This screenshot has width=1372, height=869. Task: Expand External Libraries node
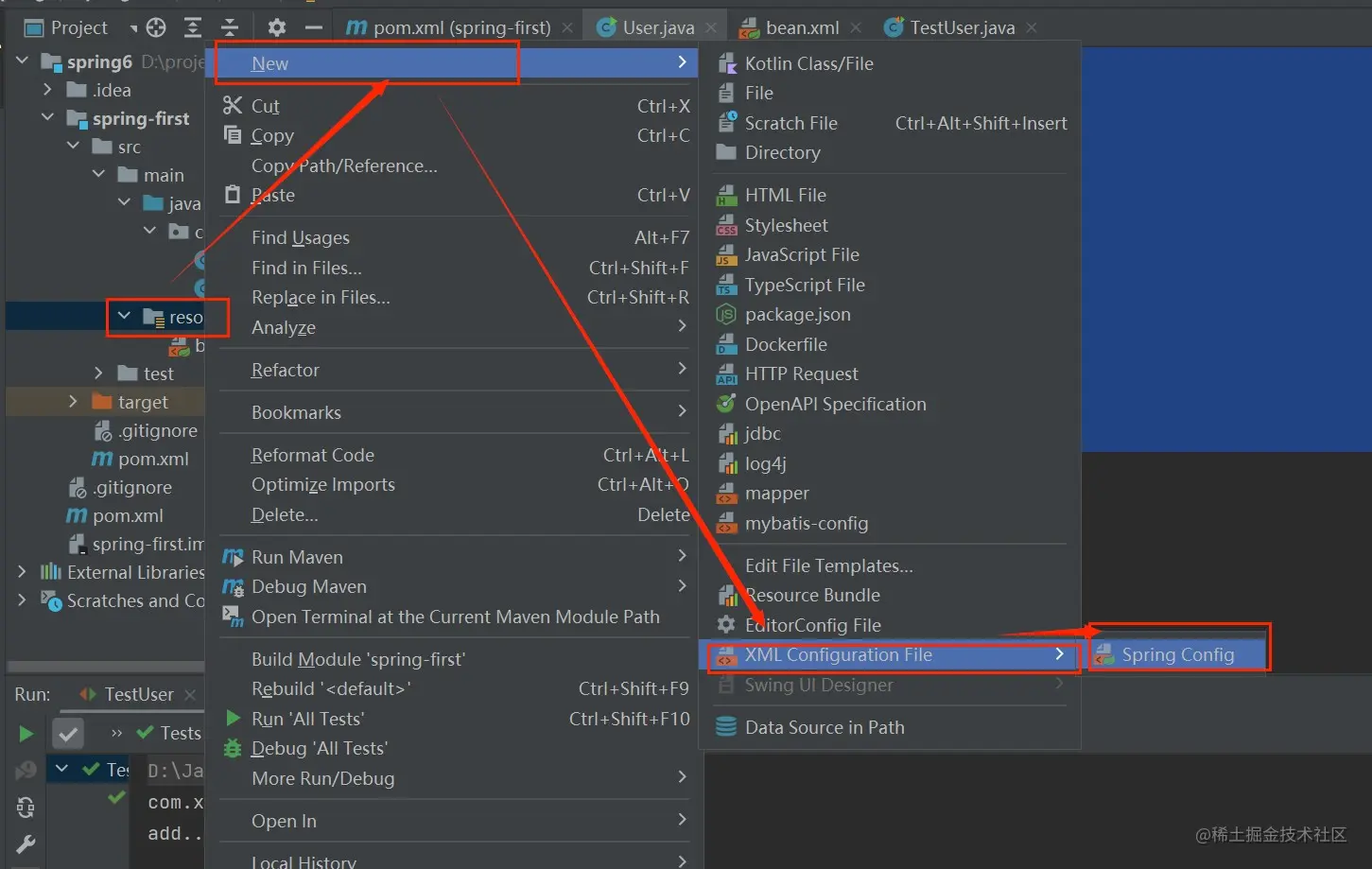[23, 572]
